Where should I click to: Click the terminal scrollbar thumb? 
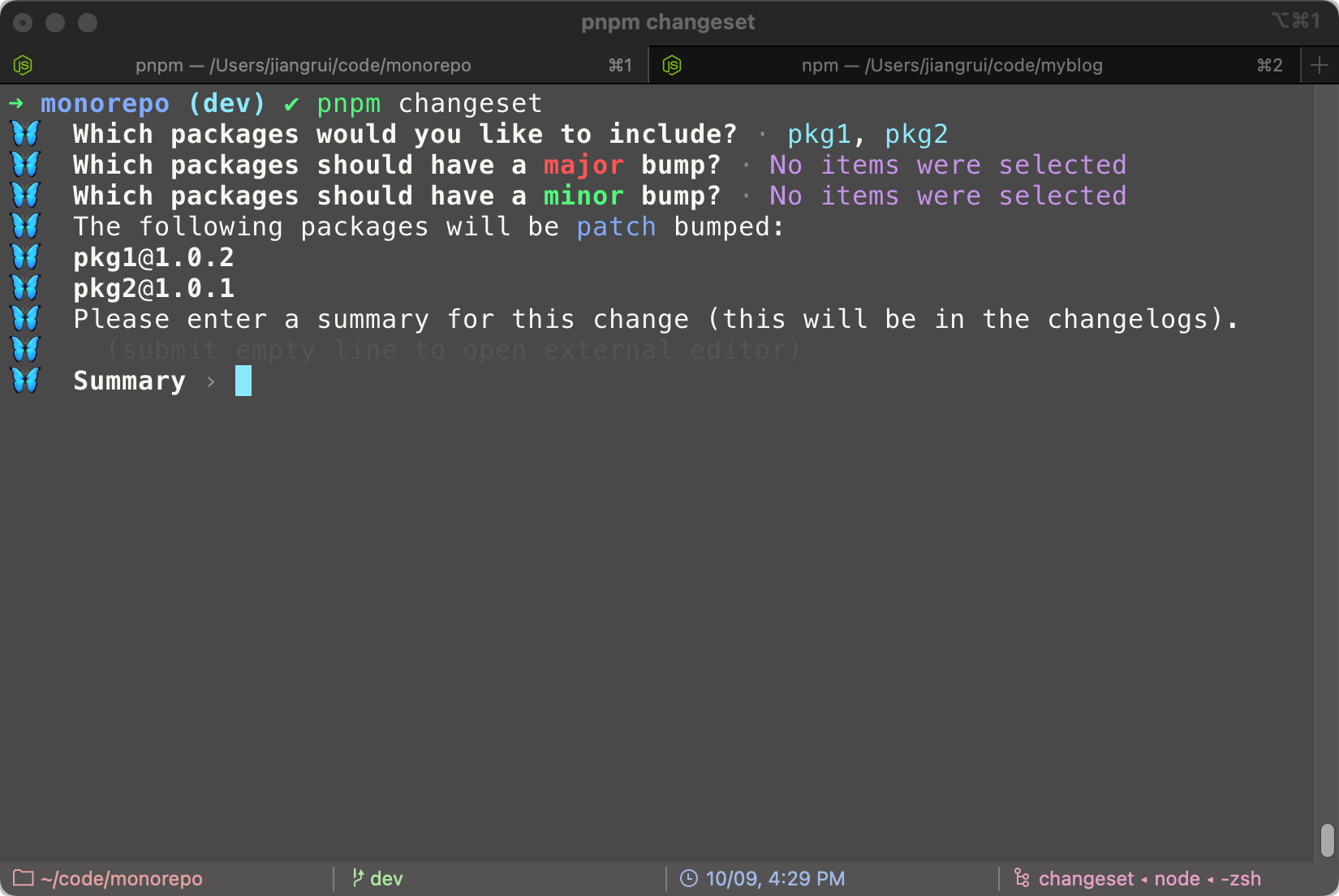[1327, 840]
